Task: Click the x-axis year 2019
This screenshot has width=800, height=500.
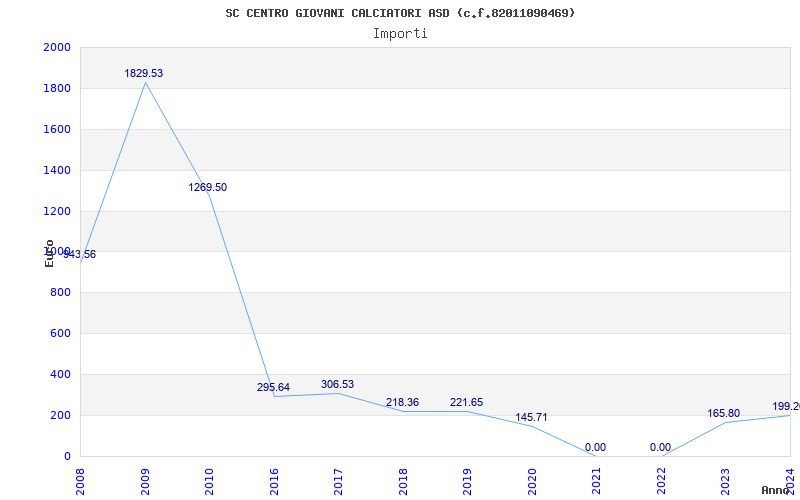Action: [x=468, y=482]
